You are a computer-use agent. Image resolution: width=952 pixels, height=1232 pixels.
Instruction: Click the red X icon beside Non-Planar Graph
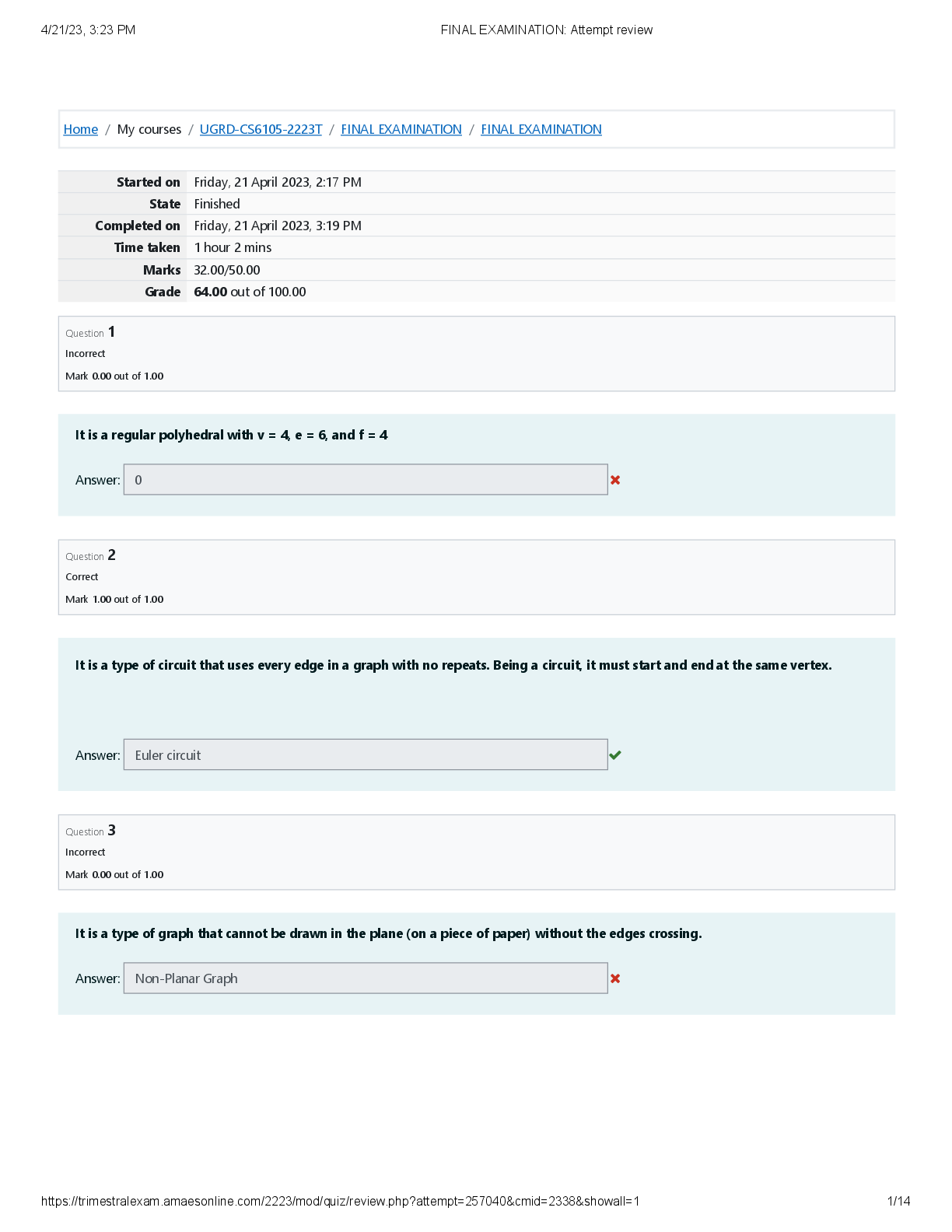615,978
